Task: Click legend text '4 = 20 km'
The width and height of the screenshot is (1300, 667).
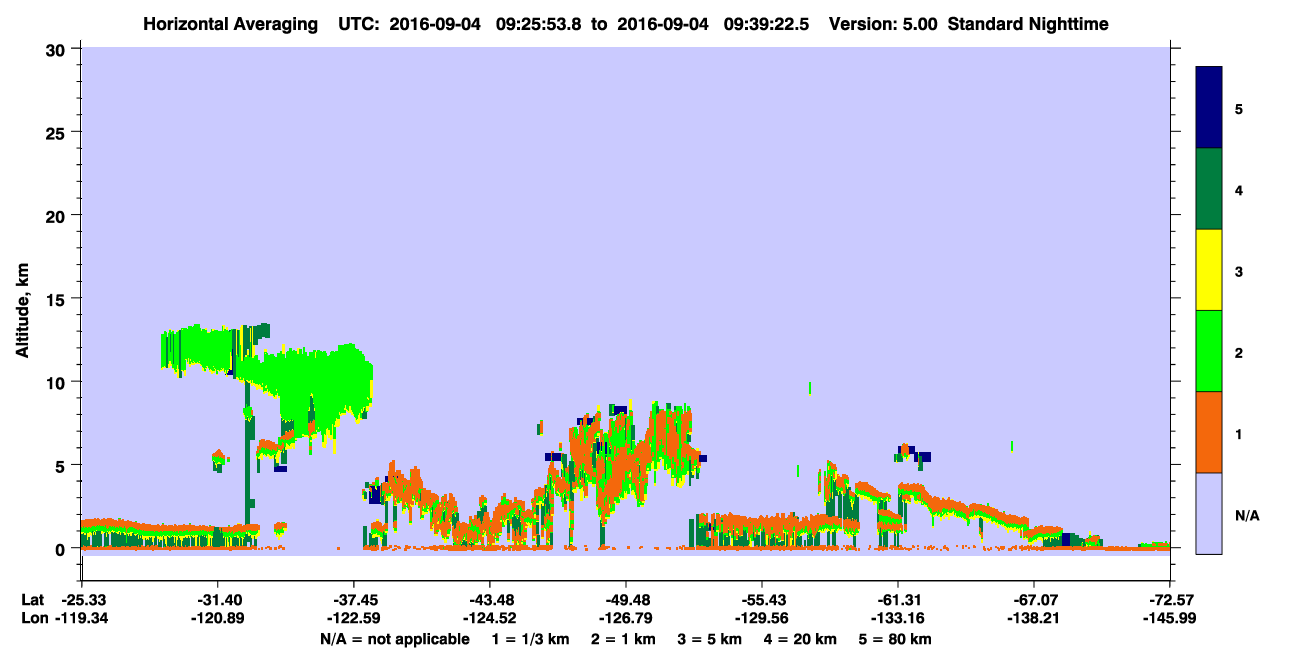Action: (x=802, y=640)
